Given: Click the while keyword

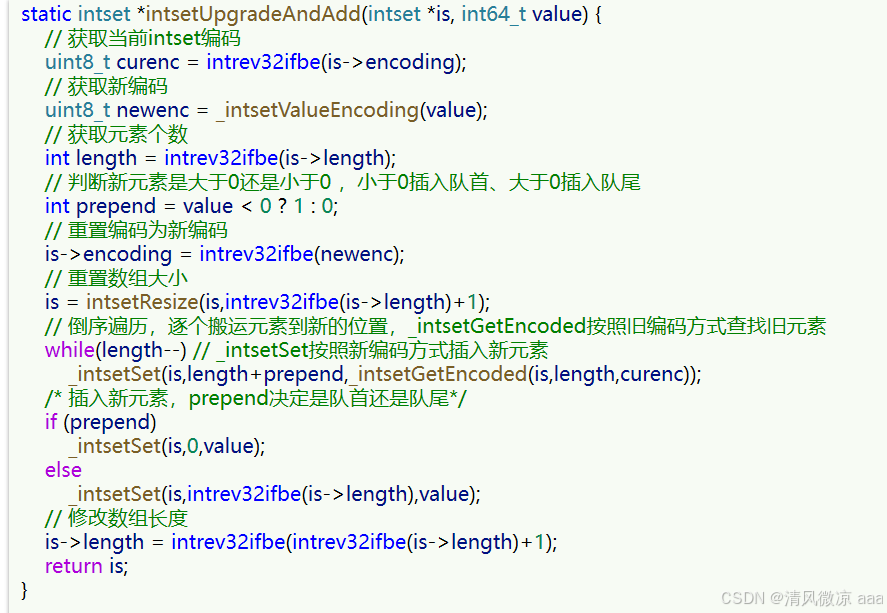Looking at the screenshot, I should 70,350.
